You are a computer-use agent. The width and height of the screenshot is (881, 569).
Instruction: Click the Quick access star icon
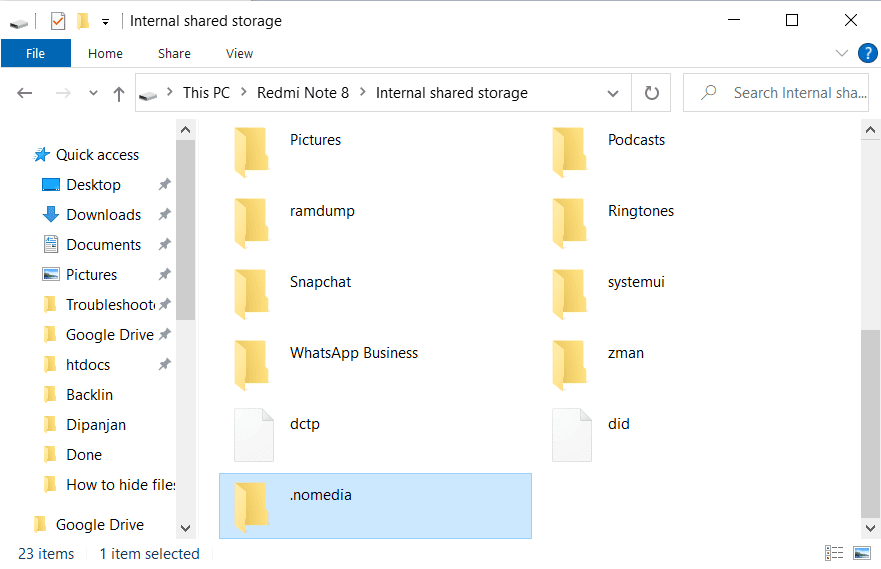(42, 154)
